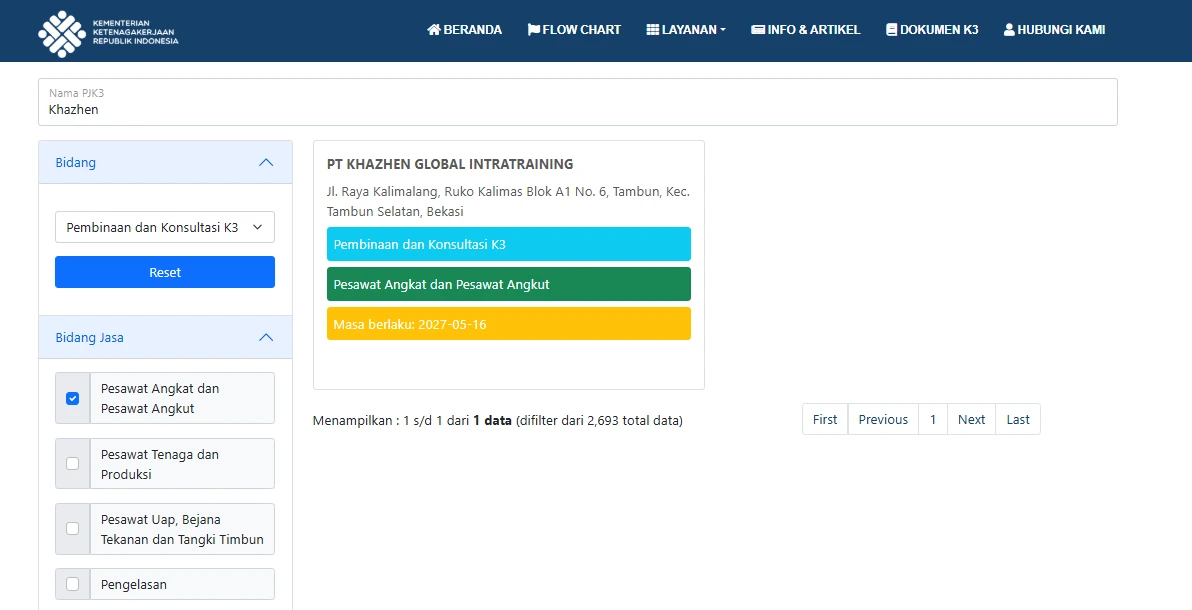Click the Hubungi Kami person icon
The image size is (1192, 610).
click(1009, 30)
